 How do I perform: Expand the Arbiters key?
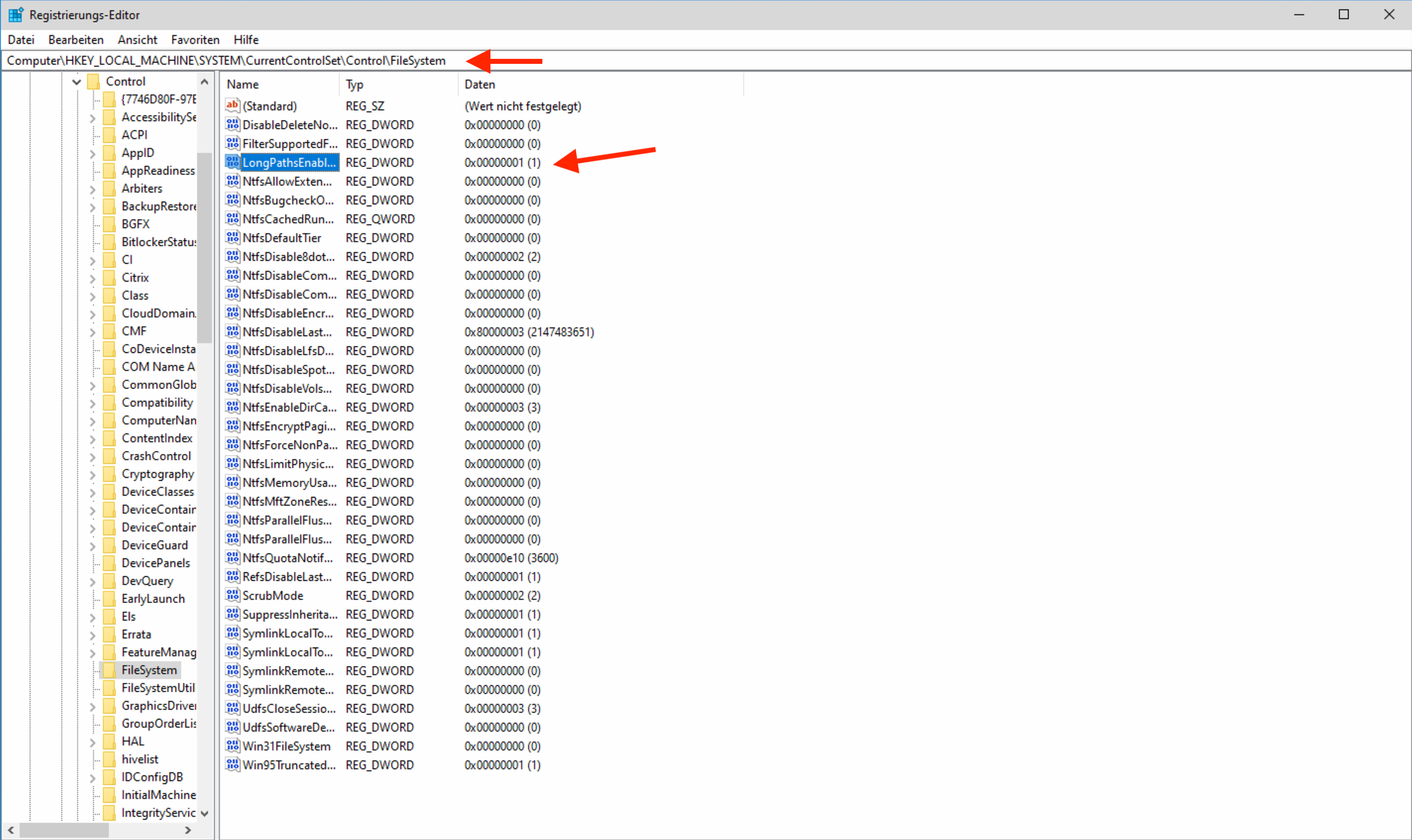click(x=92, y=189)
